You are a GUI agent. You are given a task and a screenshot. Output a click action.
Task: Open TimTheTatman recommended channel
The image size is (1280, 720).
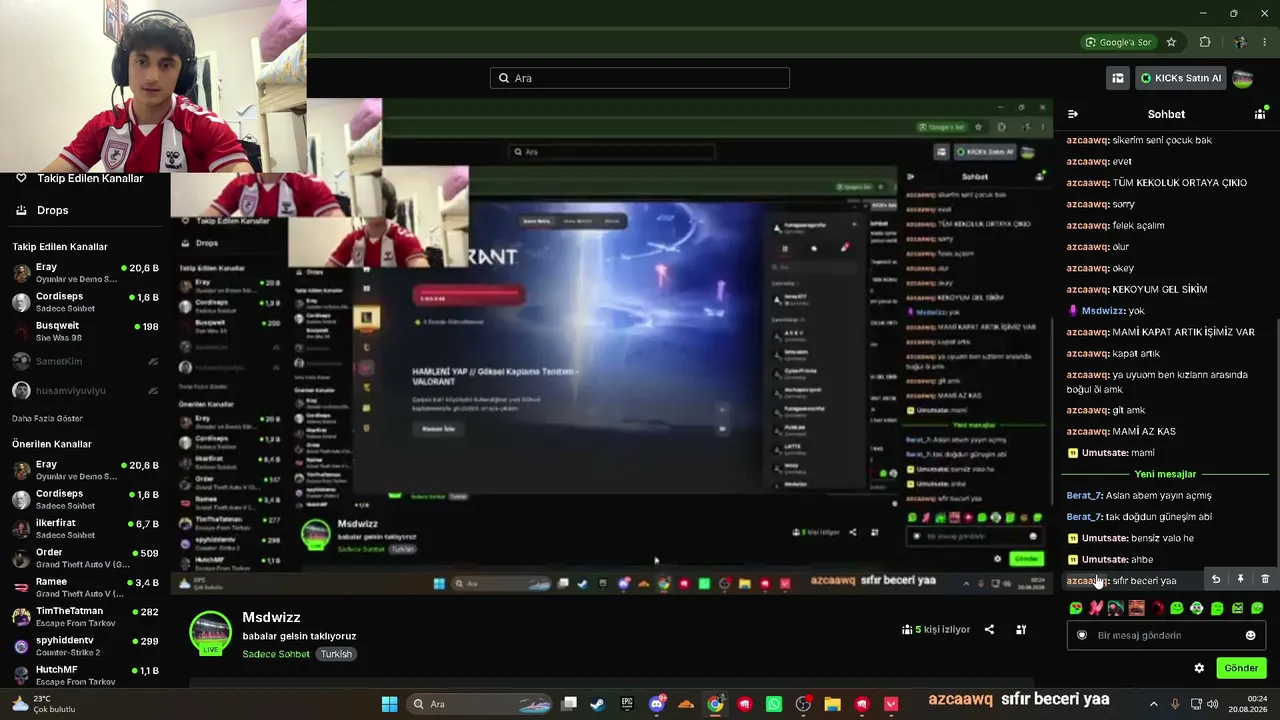click(x=85, y=616)
